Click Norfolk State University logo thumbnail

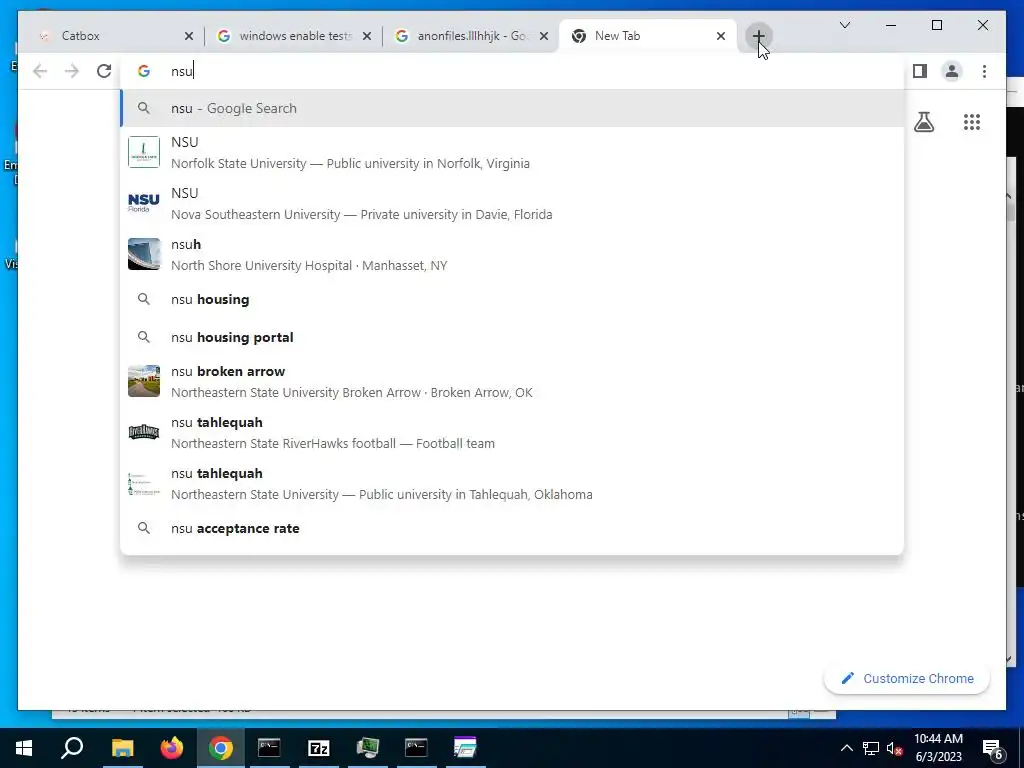point(144,152)
